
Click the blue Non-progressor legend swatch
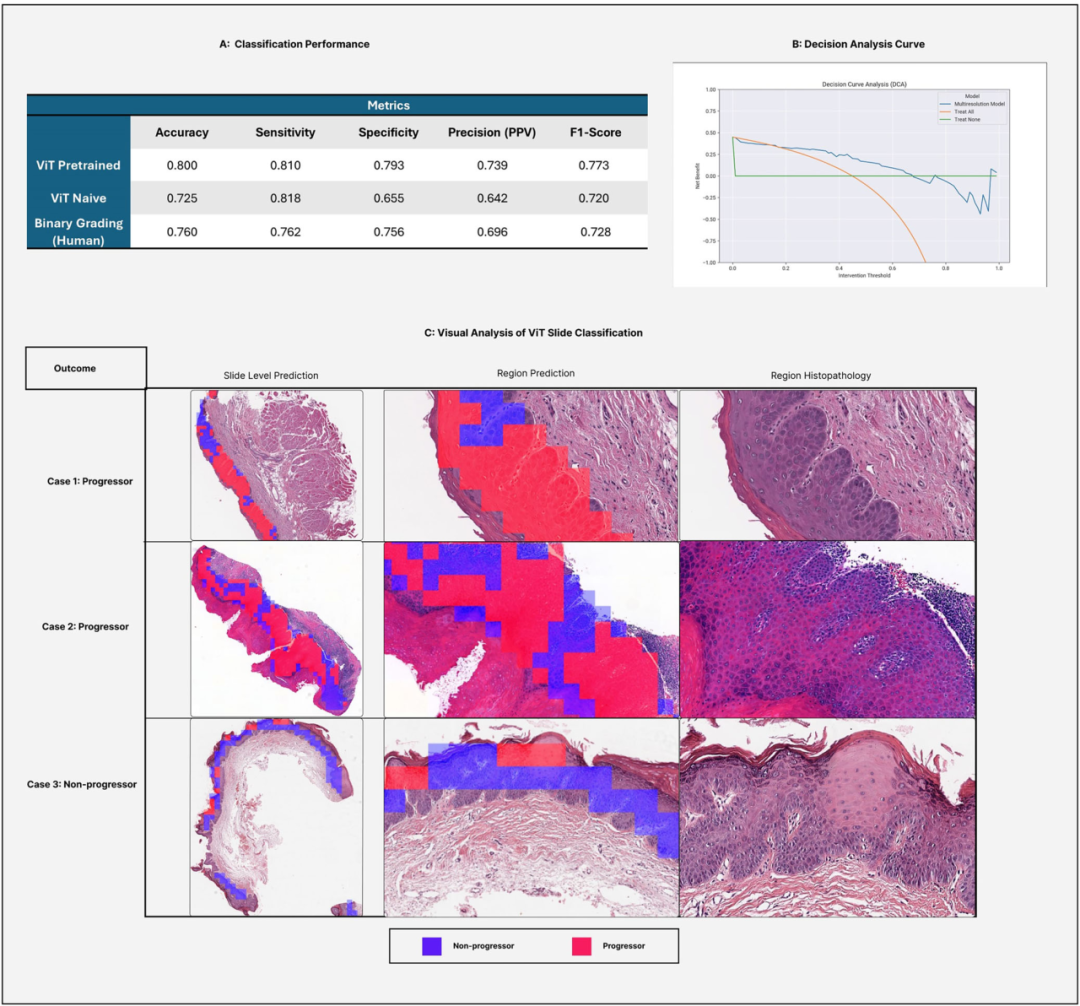pos(432,945)
